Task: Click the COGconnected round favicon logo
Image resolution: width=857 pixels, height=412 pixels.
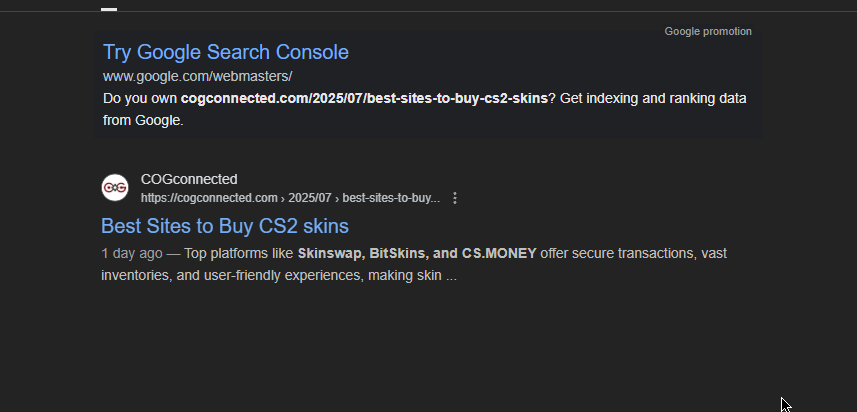Action: (115, 188)
